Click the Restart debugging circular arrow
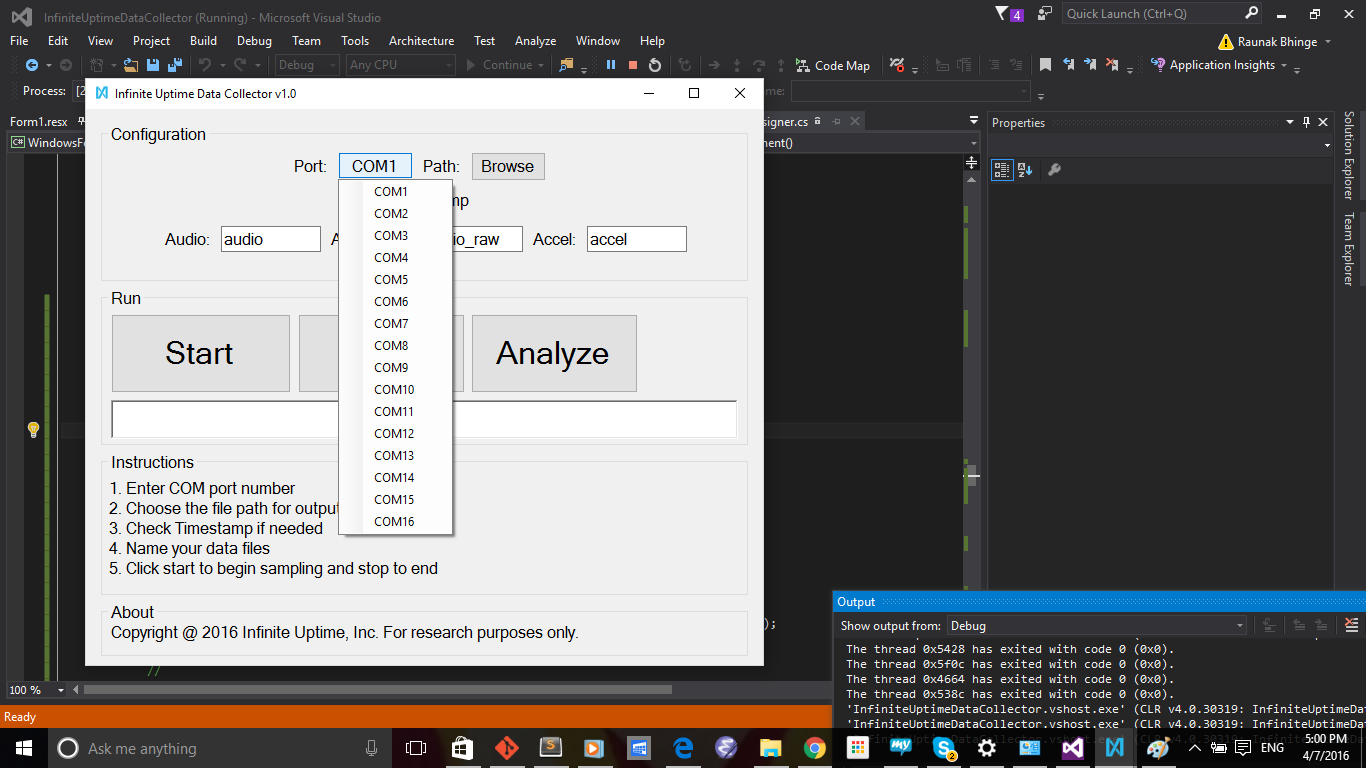1366x768 pixels. [x=655, y=65]
